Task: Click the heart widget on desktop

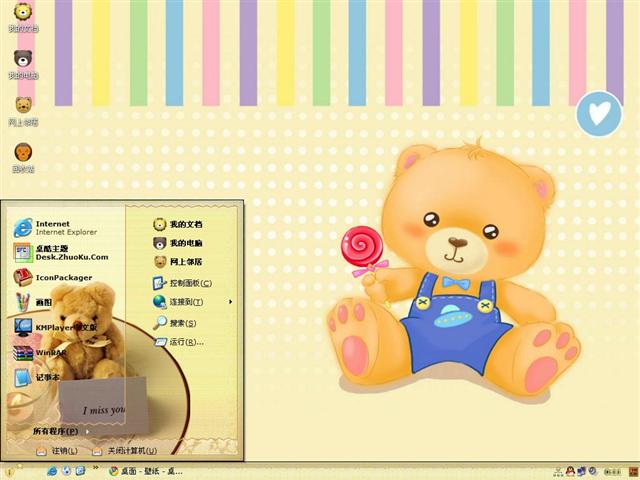Action: [x=599, y=113]
